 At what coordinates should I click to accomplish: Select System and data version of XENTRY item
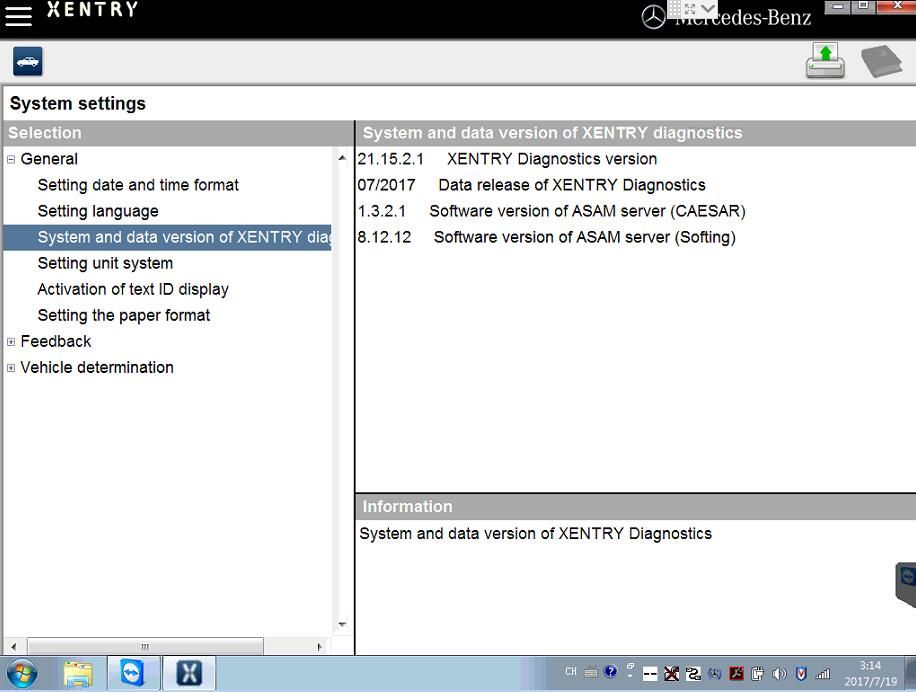point(167,237)
